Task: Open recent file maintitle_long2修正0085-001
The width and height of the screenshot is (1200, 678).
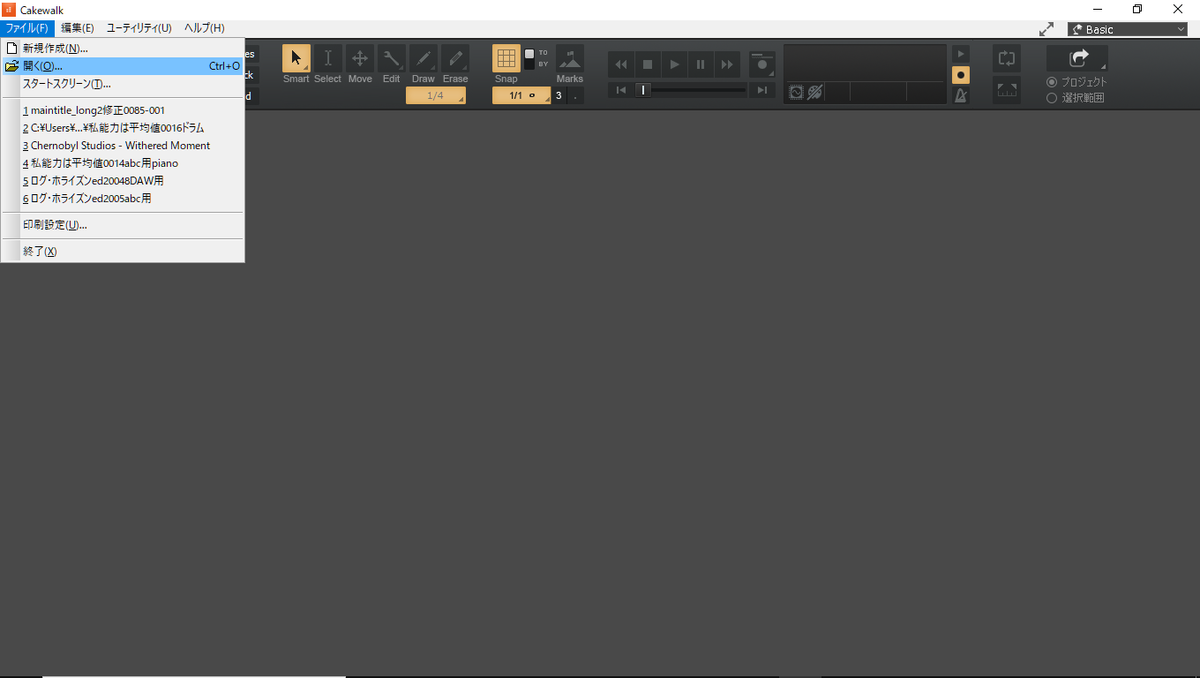Action: point(122,110)
